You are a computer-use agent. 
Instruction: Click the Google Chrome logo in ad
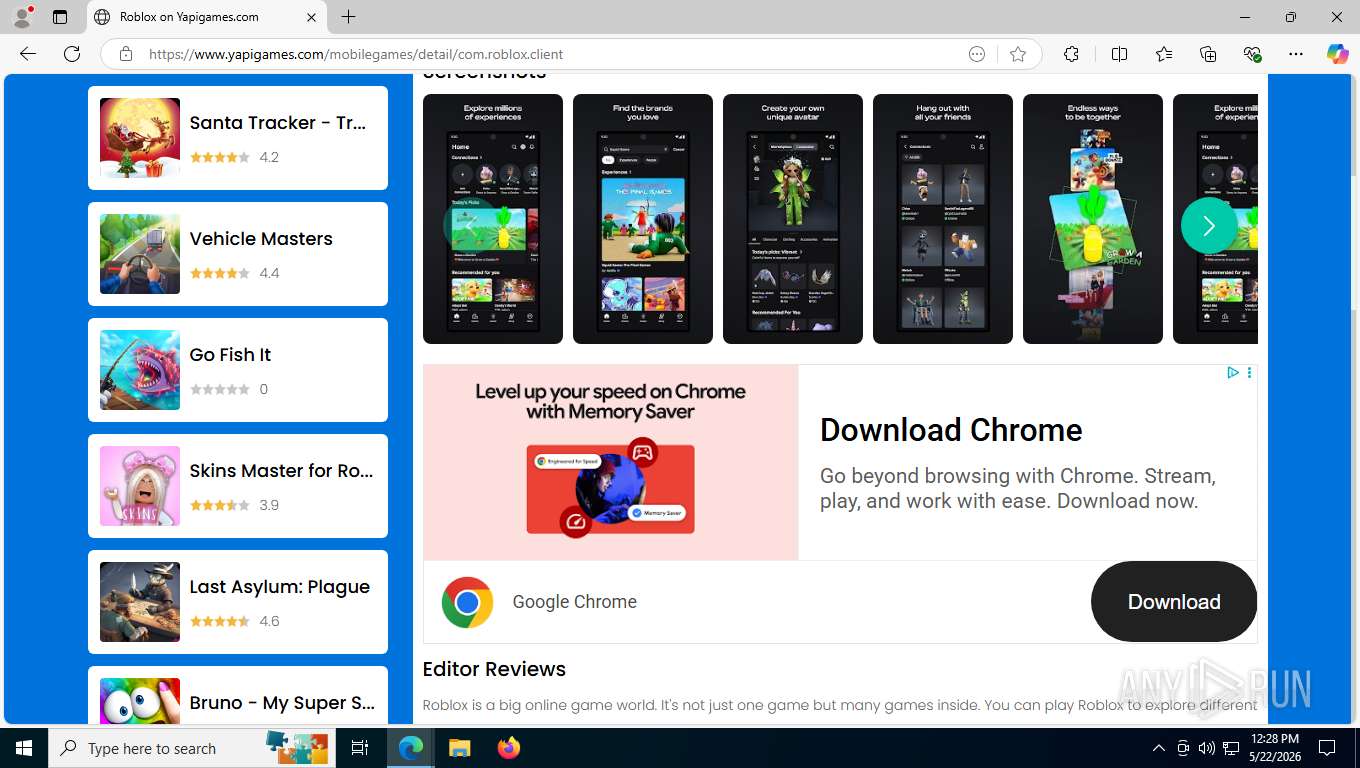(x=467, y=602)
